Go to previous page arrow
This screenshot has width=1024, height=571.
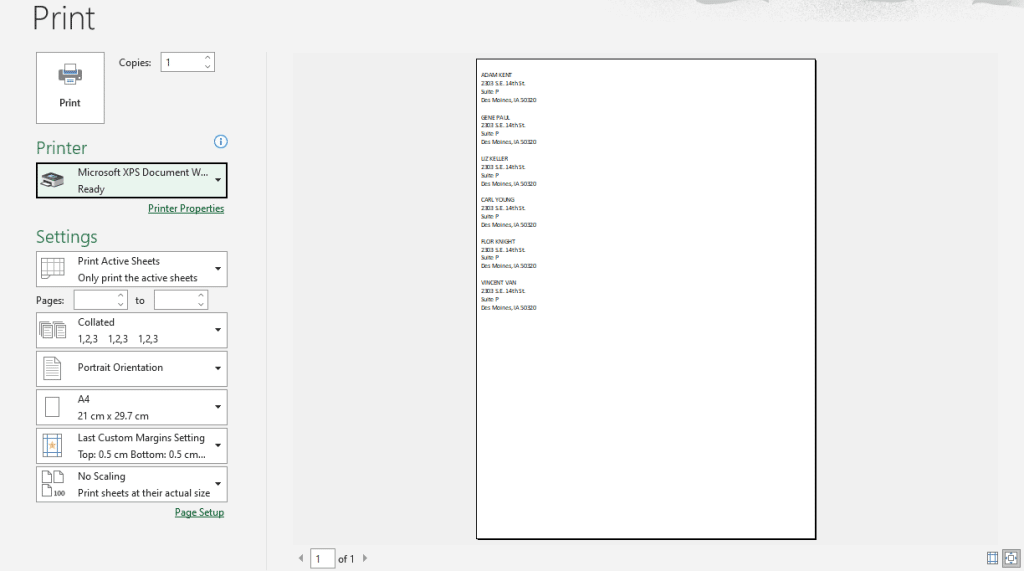point(301,559)
